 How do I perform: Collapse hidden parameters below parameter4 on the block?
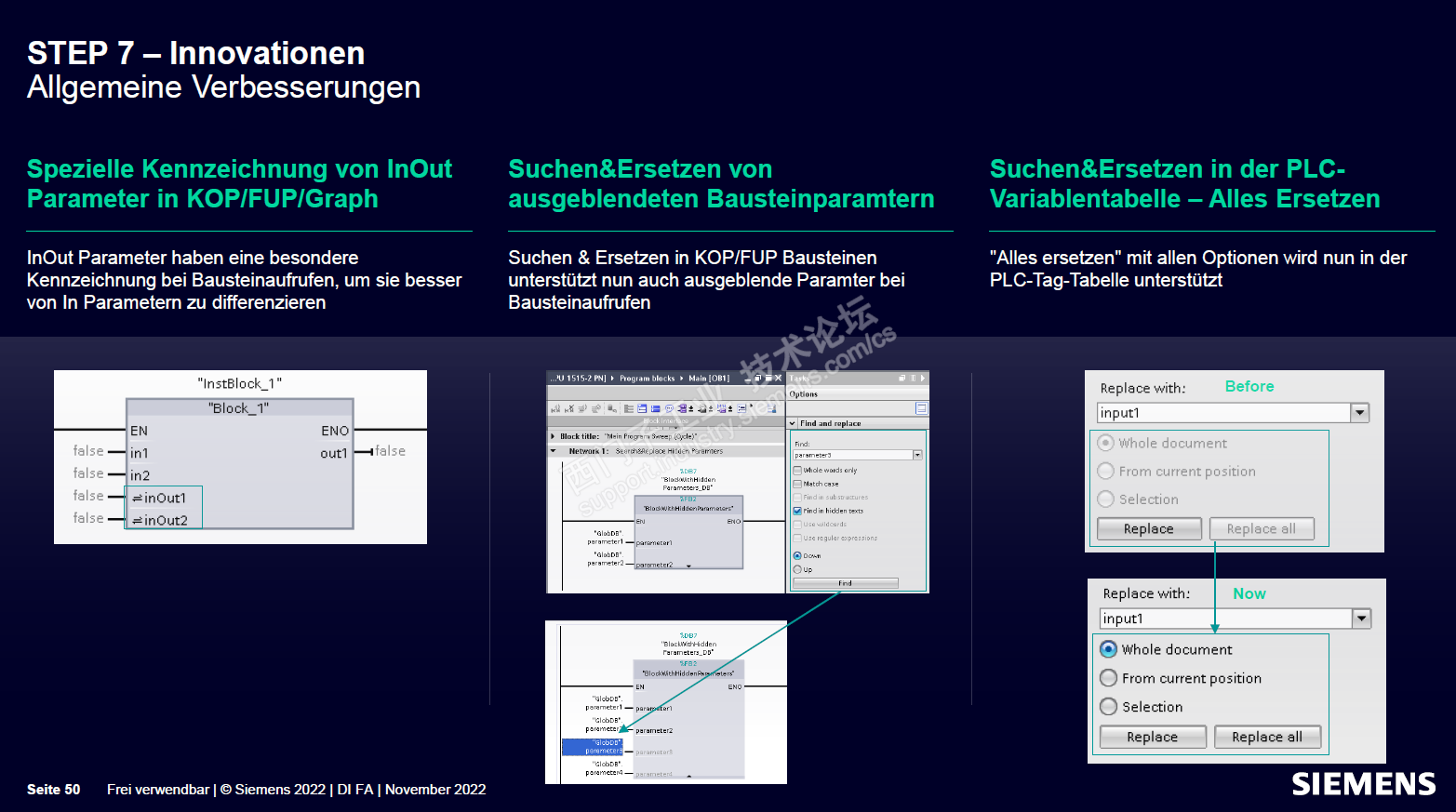pos(688,775)
